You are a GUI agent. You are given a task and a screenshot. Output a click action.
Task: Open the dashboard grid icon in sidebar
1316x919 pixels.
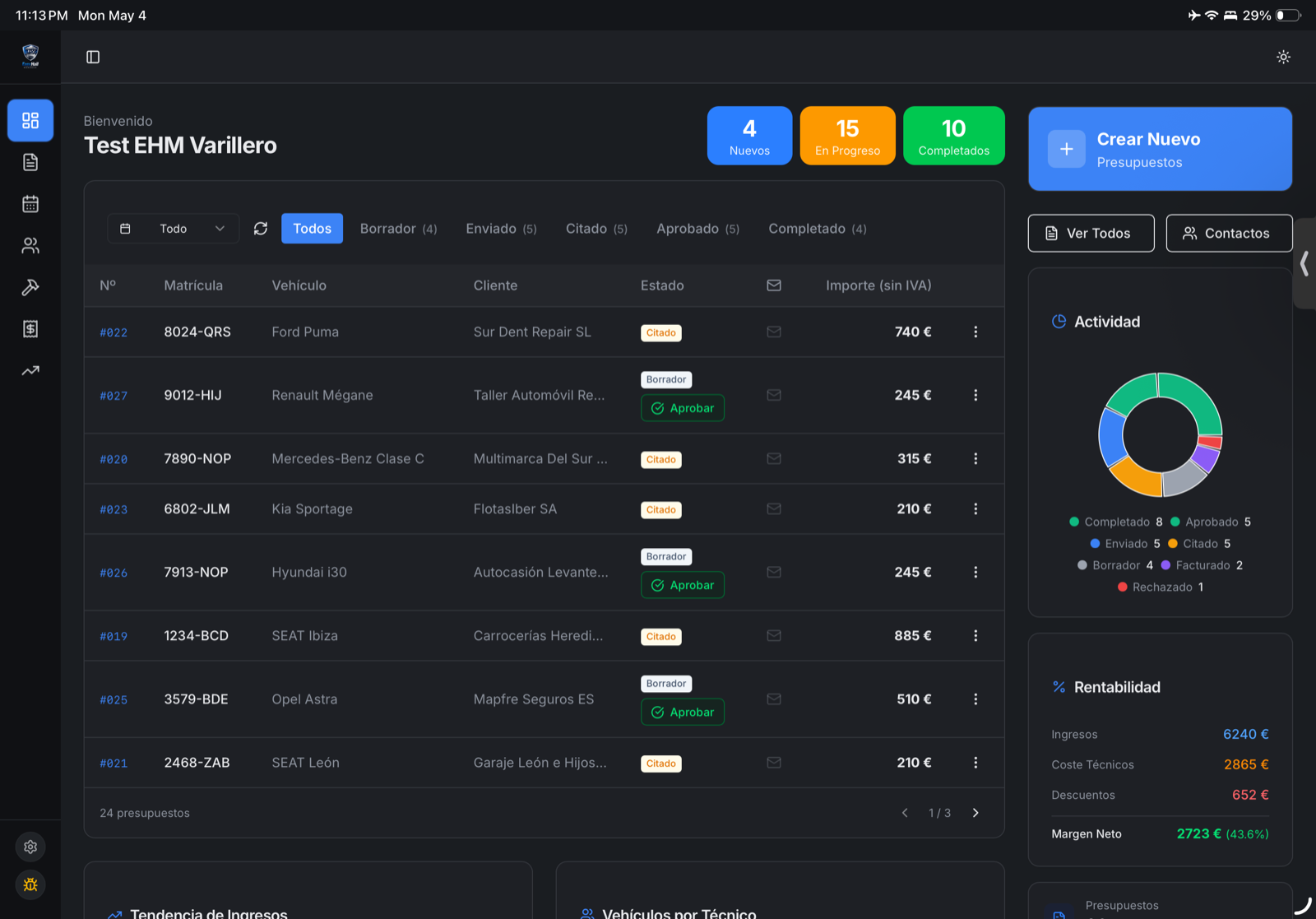click(x=30, y=121)
